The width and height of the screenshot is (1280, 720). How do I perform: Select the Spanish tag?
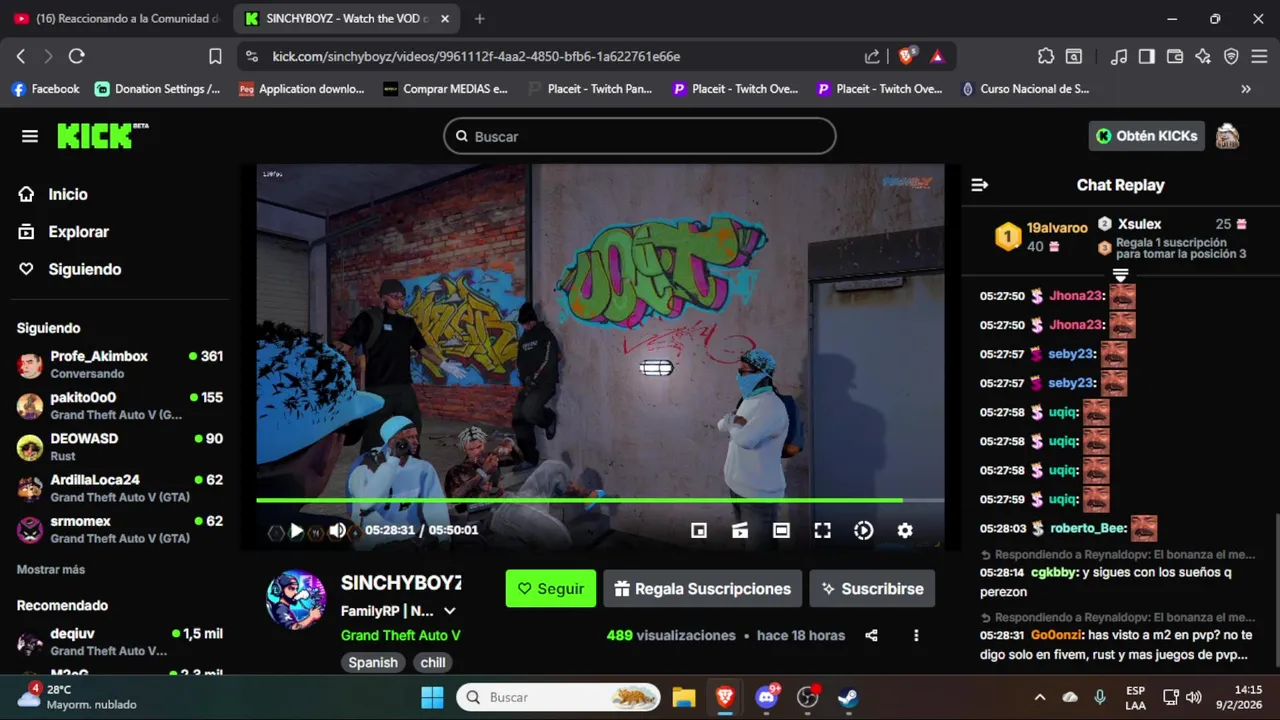tap(373, 662)
